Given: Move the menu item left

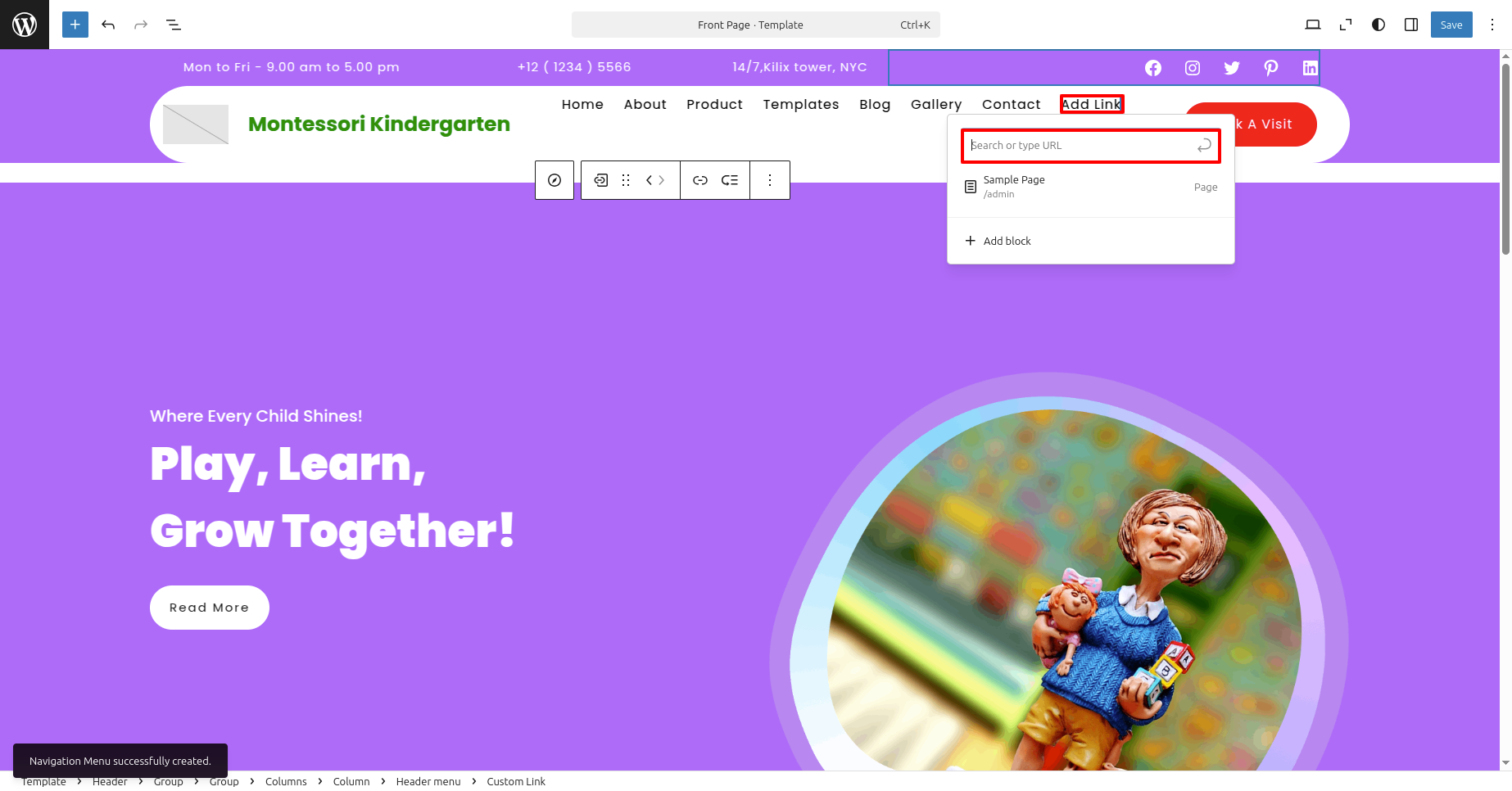Looking at the screenshot, I should pos(649,180).
